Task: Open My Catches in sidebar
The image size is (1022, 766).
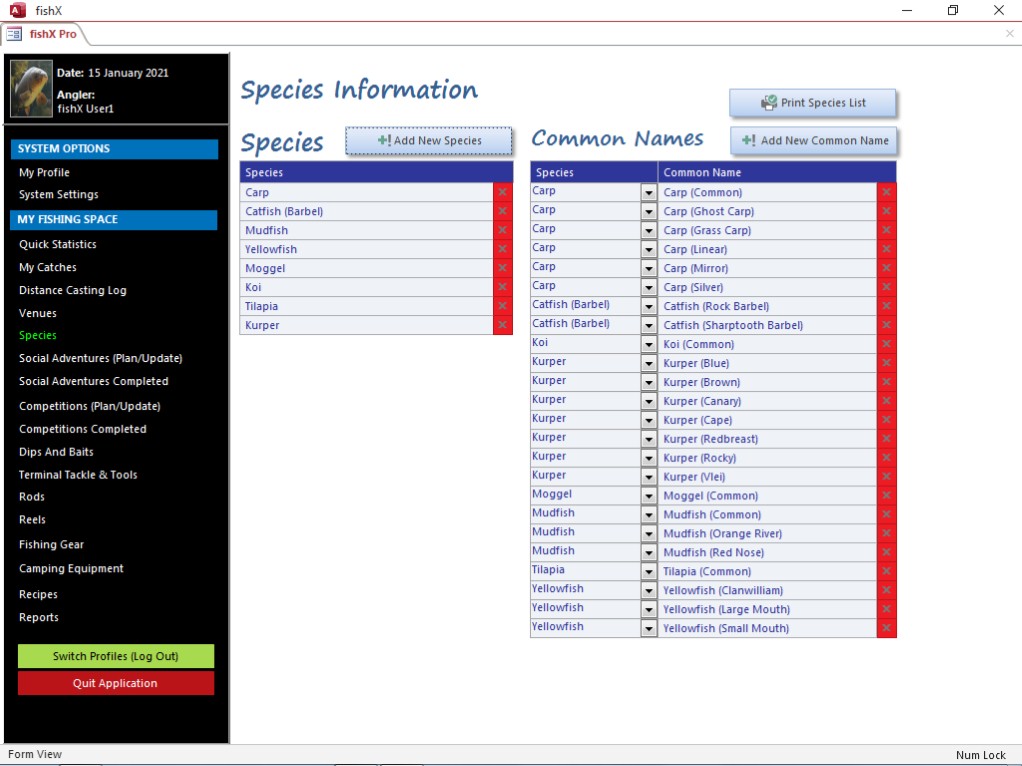Action: [x=47, y=267]
